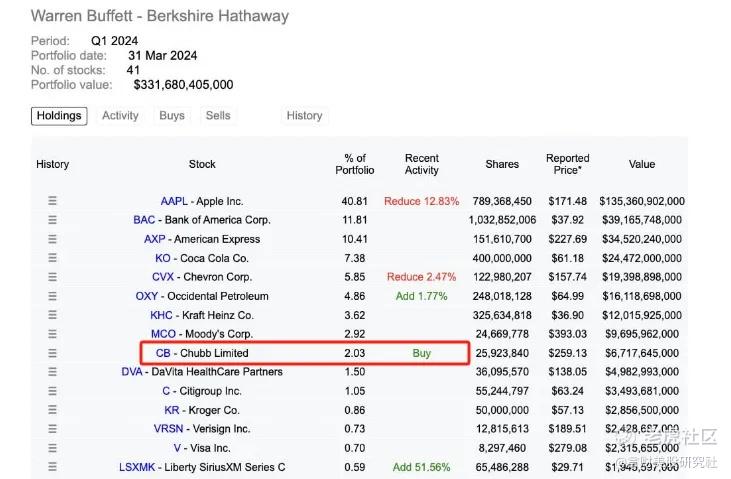731x479 pixels.
Task: Open history icon for Apple Inc. row
Action: point(52,201)
